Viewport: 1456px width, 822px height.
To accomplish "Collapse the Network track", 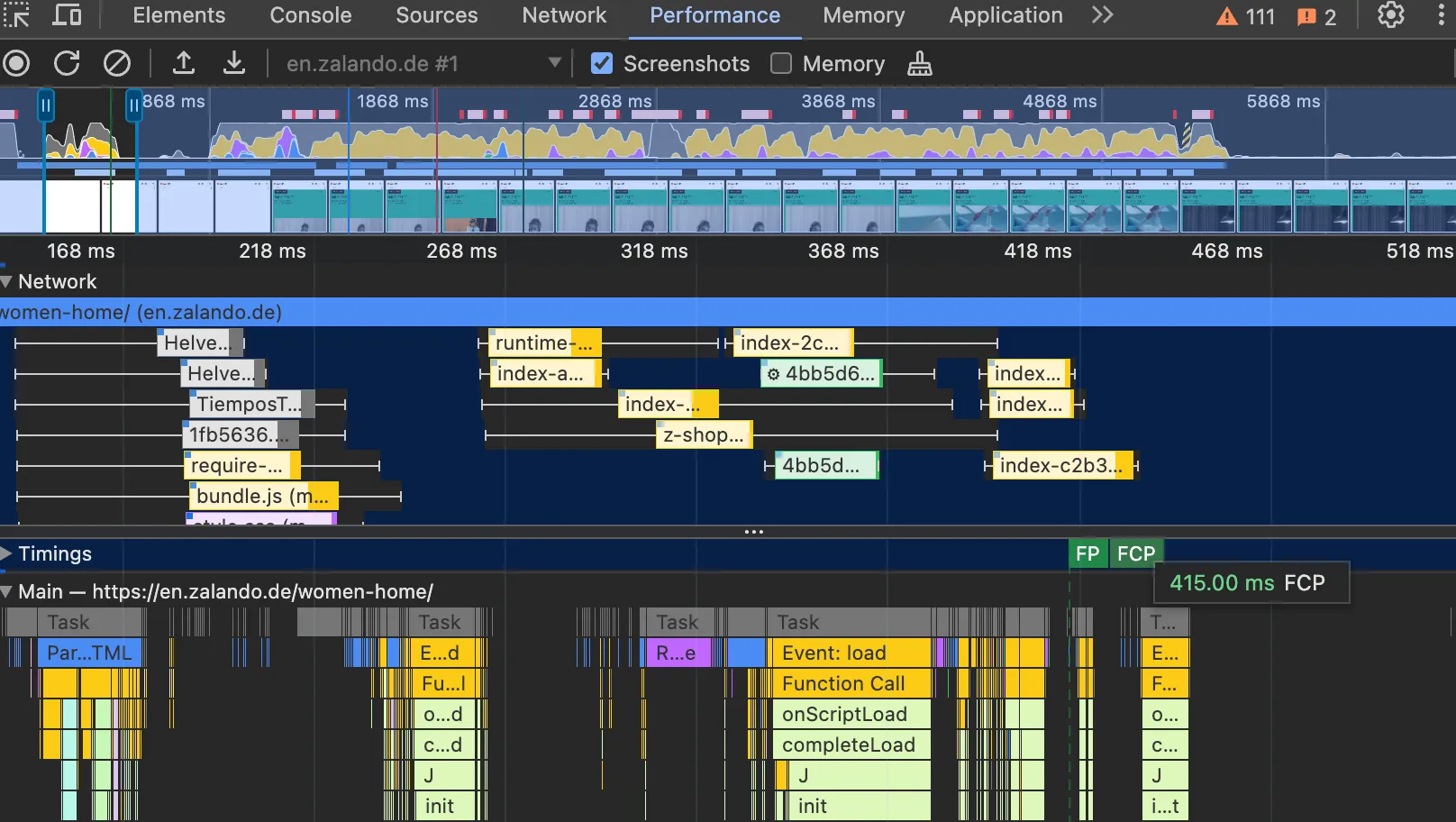I will (7, 282).
